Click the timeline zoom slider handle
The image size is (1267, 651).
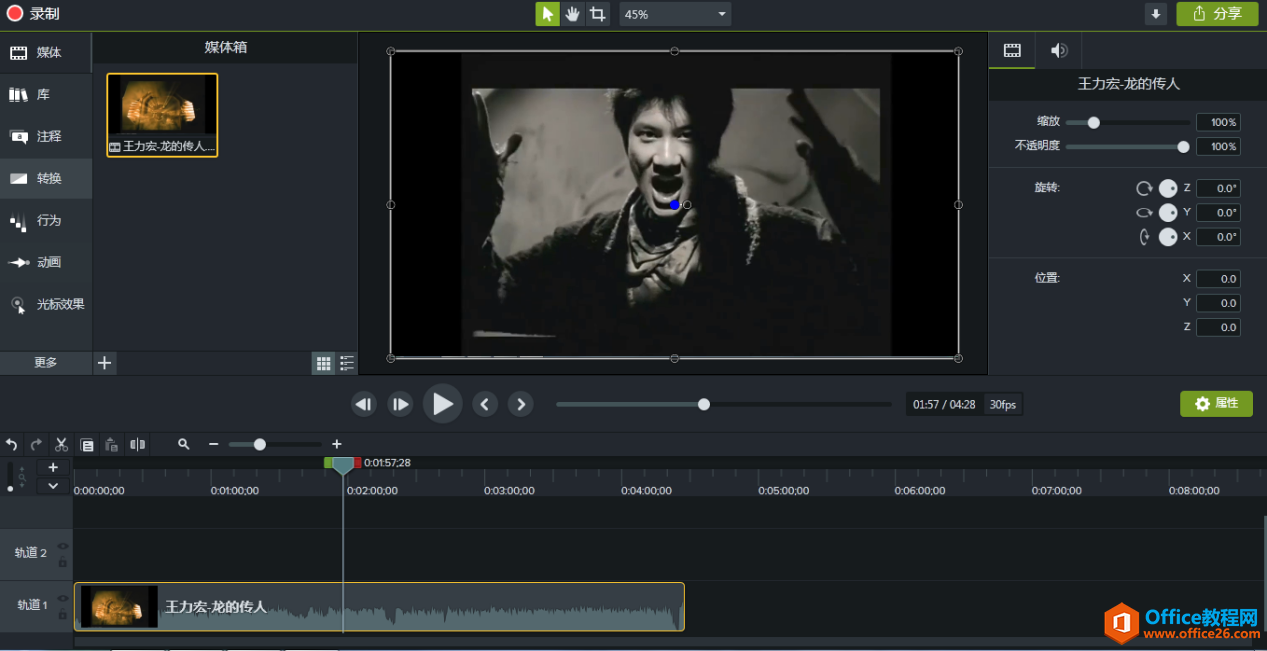260,444
